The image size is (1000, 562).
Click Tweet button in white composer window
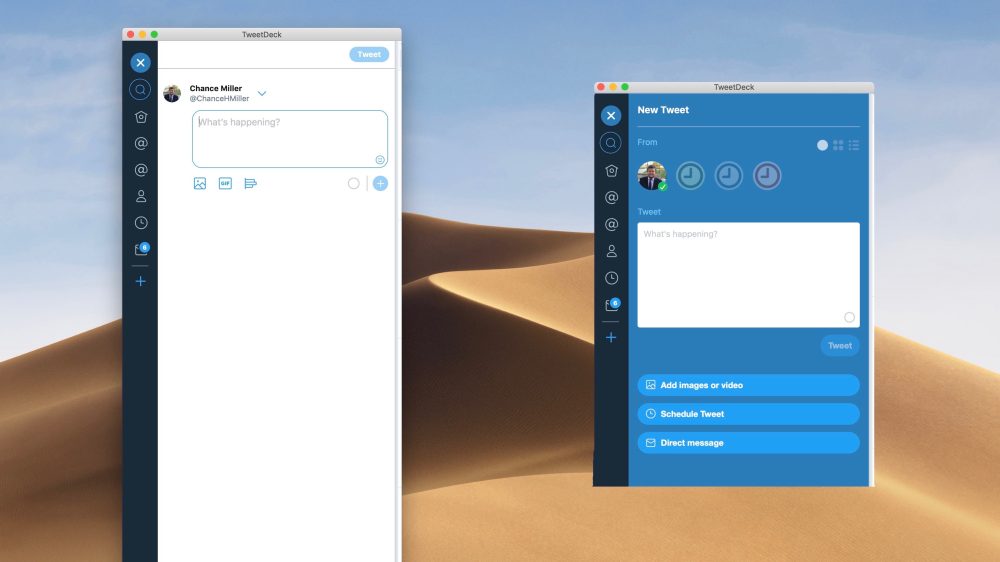point(369,54)
